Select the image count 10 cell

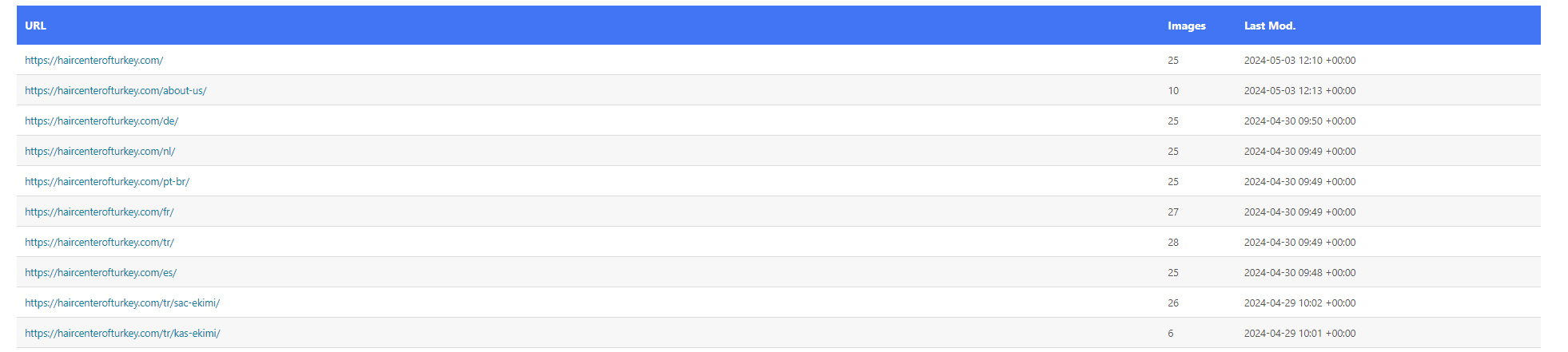pos(1172,91)
